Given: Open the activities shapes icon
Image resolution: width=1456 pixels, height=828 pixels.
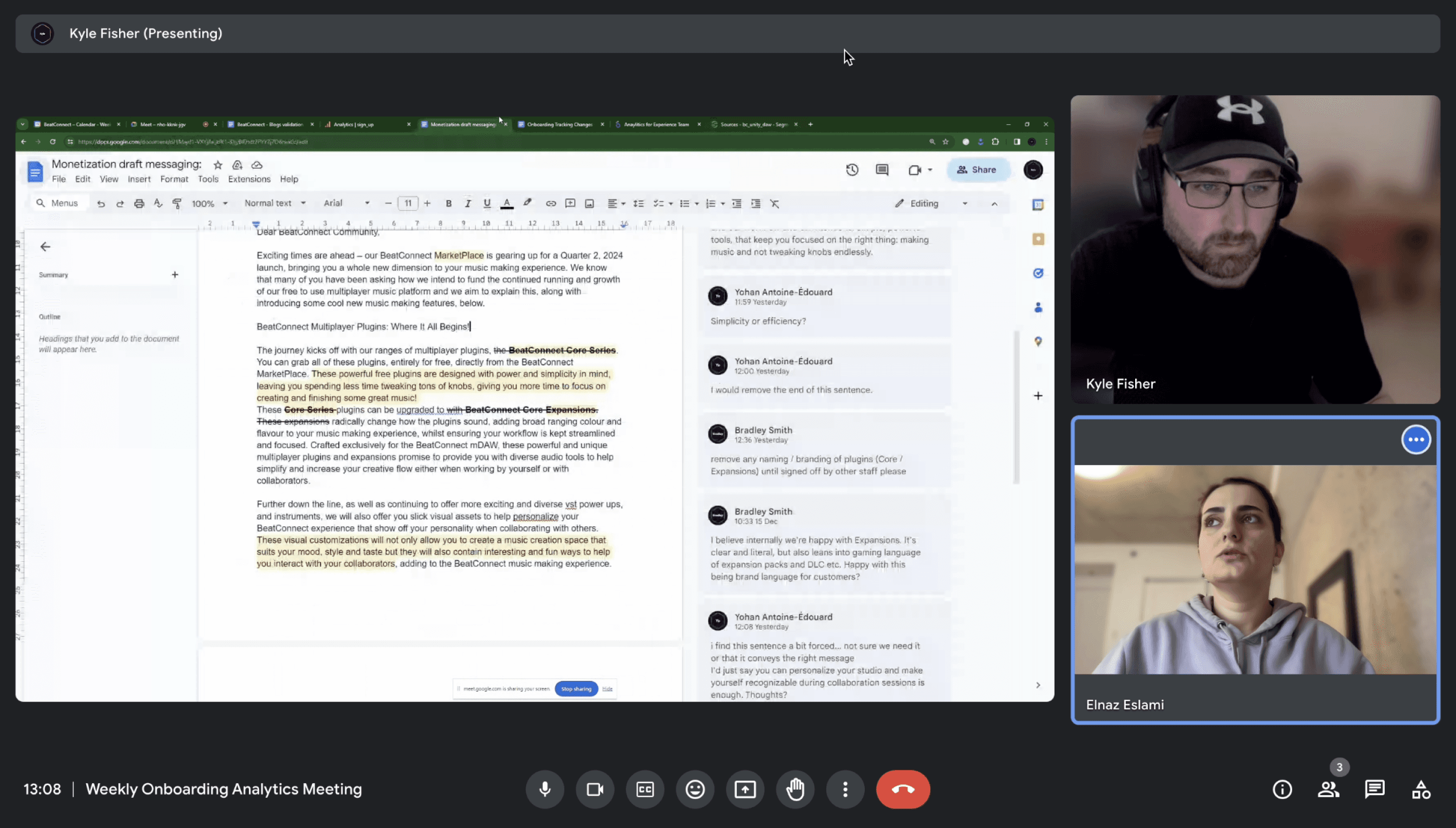Looking at the screenshot, I should tap(1421, 790).
